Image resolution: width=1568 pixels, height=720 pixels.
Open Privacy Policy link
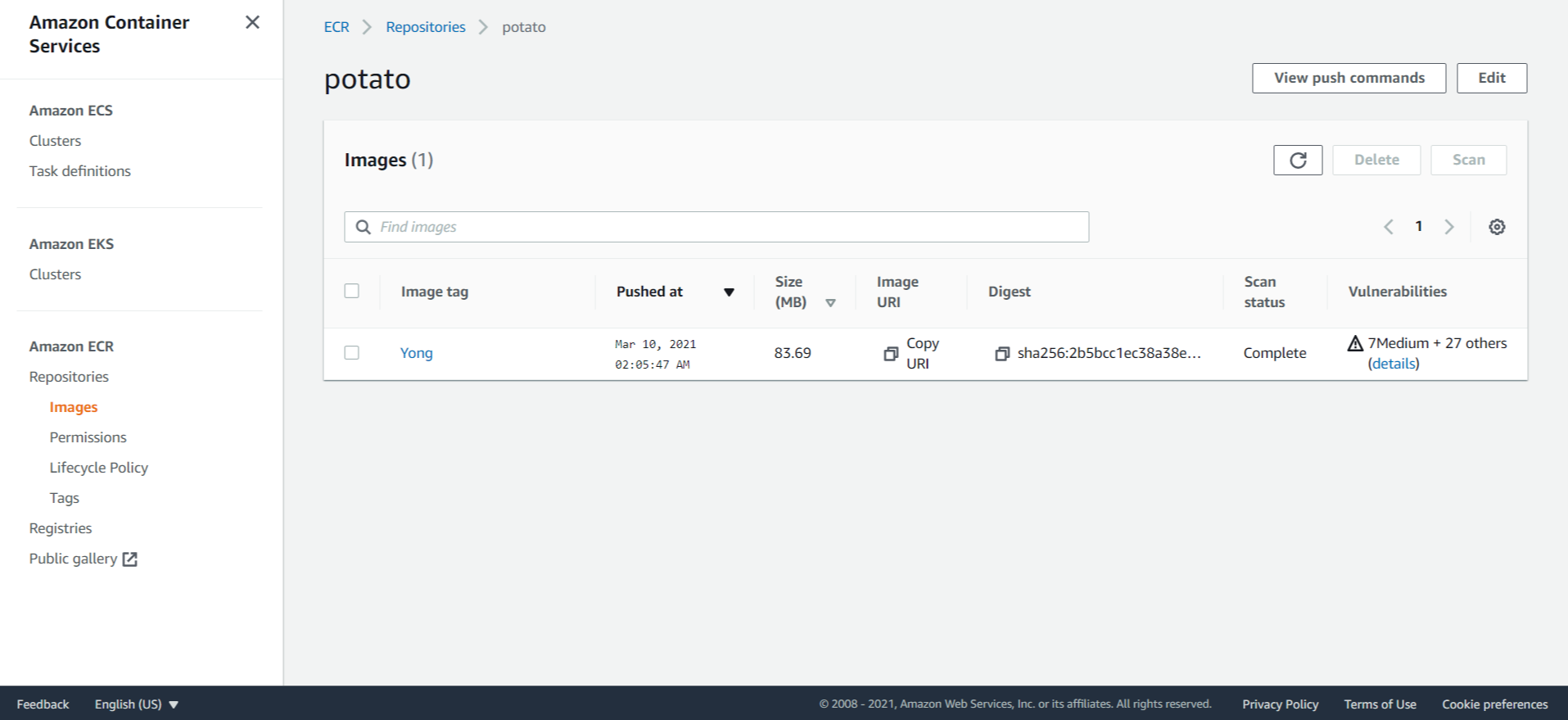click(x=1280, y=704)
